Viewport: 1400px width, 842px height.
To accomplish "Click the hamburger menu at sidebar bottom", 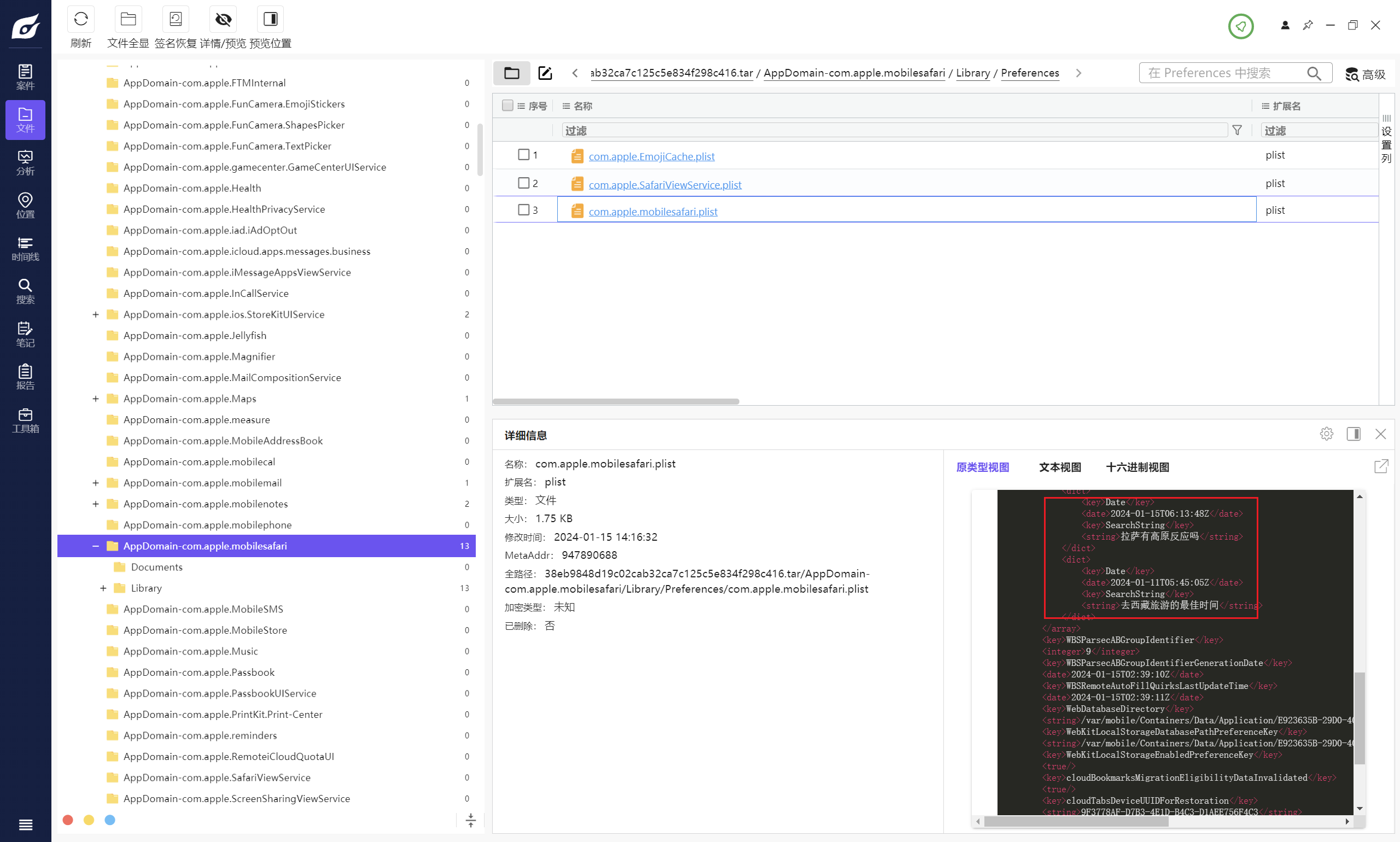I will (x=26, y=825).
